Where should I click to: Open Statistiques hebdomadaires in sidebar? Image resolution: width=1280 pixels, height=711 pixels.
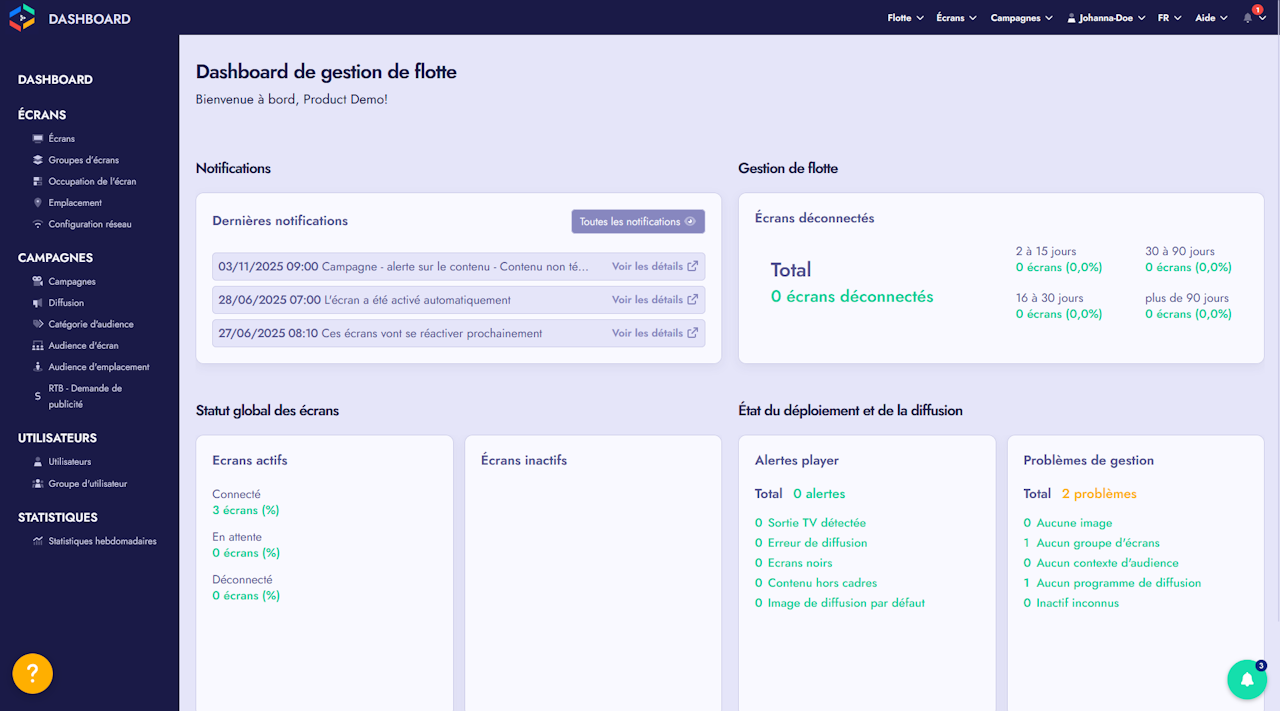(x=102, y=542)
